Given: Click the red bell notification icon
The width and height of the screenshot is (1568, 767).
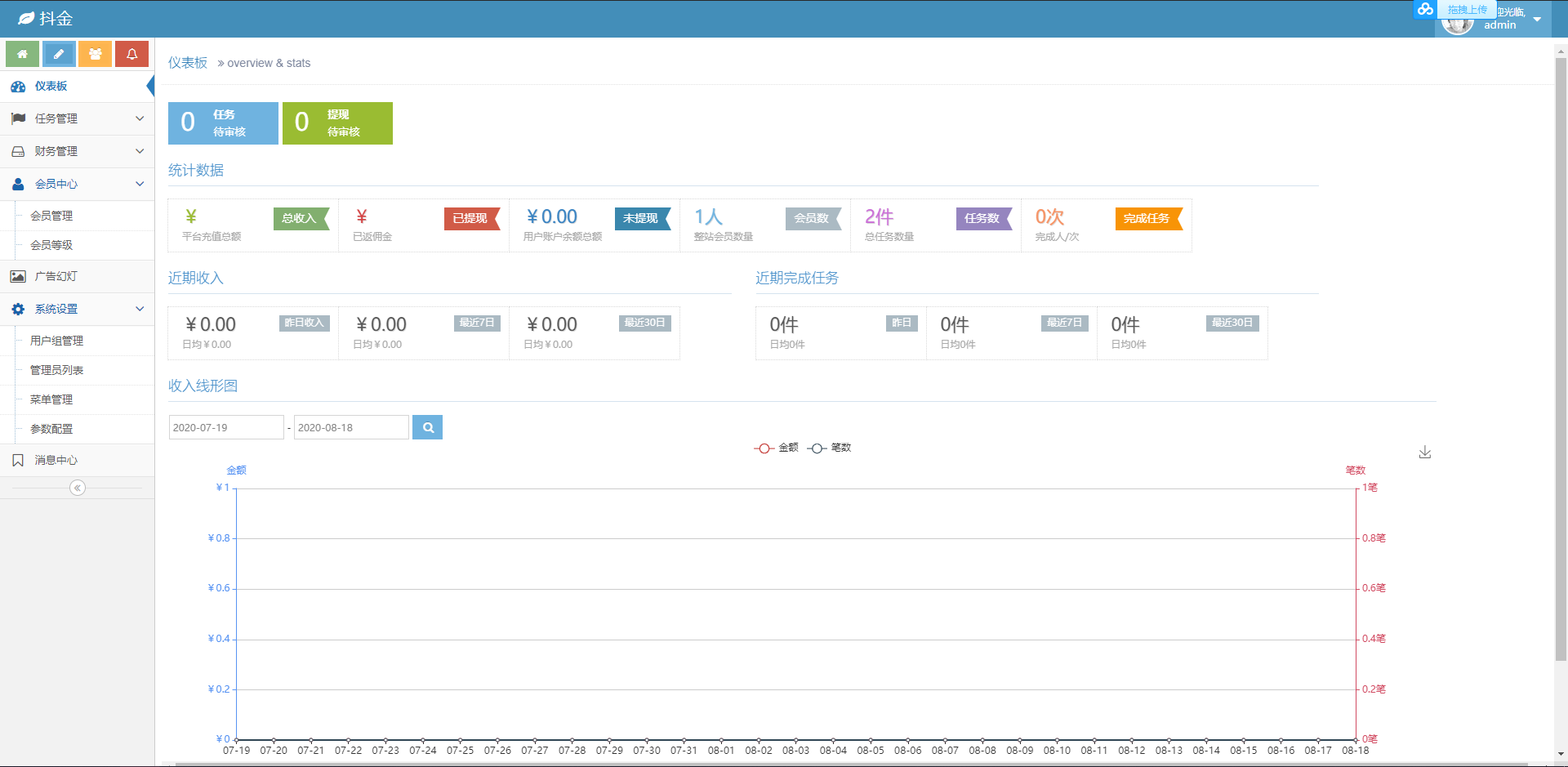Looking at the screenshot, I should coord(131,54).
